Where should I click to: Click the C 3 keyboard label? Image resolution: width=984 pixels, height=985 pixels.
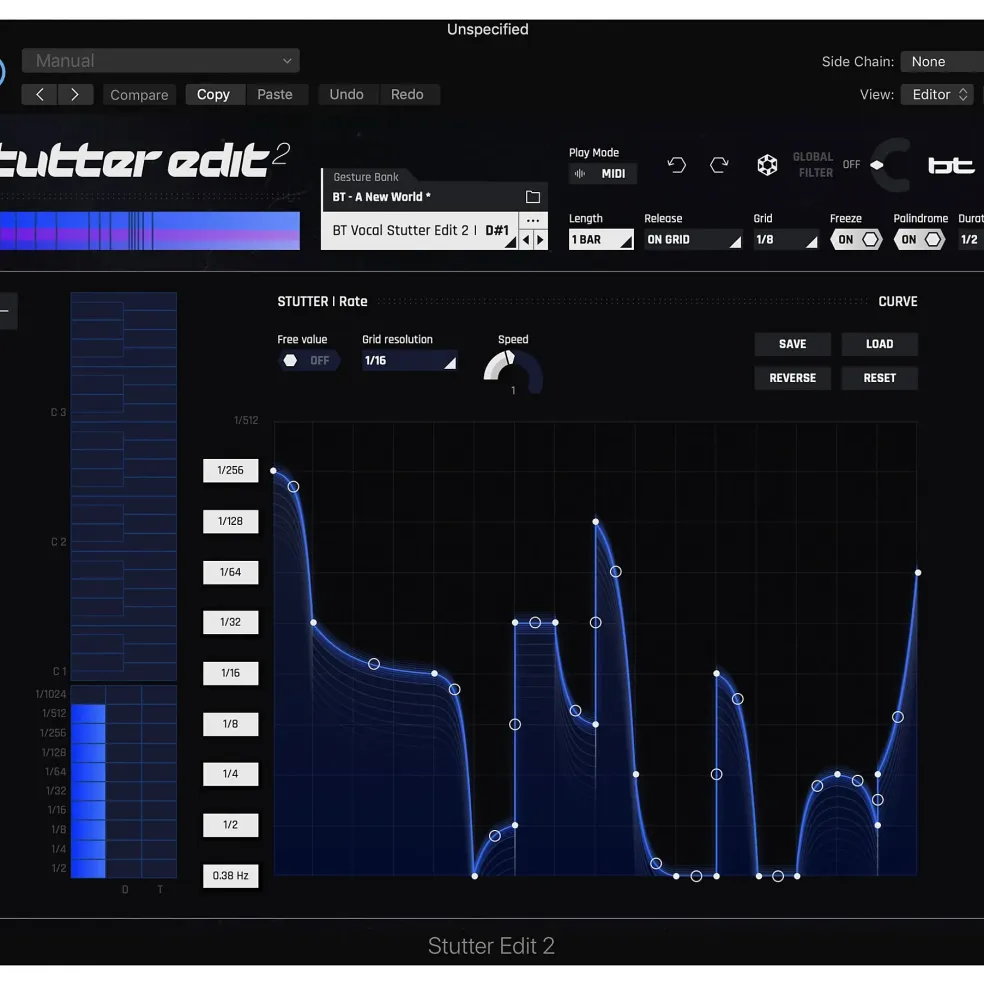coord(58,413)
